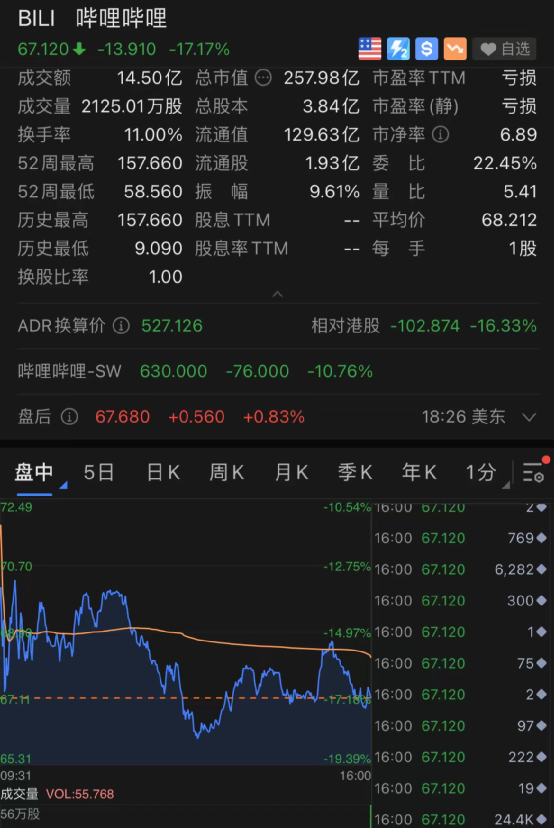Image resolution: width=554 pixels, height=828 pixels.
Task: Collapse the stock details panel chevron
Action: pyautogui.click(x=277, y=294)
